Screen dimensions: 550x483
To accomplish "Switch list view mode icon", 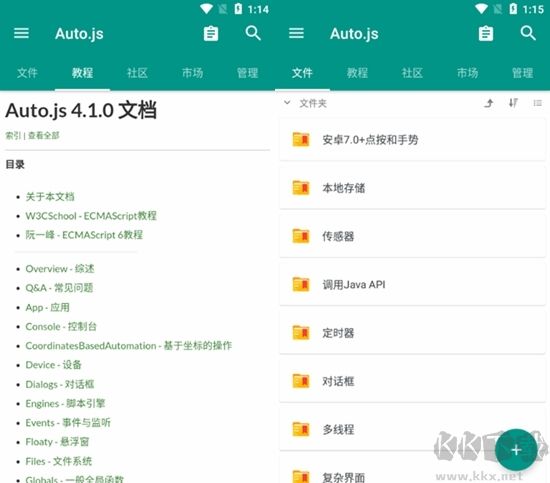I will [x=537, y=103].
